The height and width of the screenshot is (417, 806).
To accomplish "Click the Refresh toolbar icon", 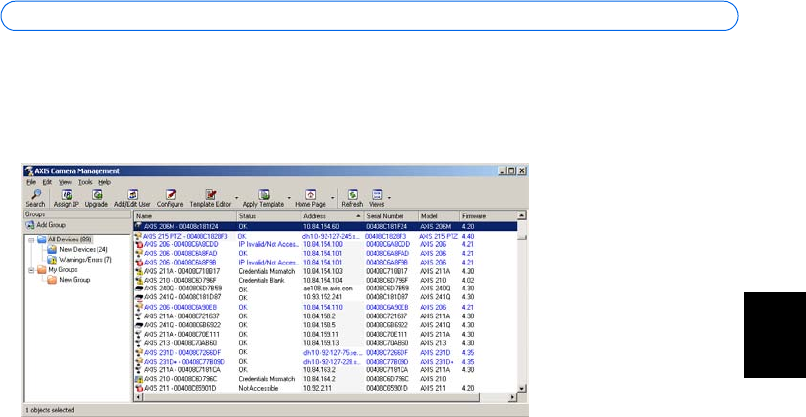I will point(352,196).
